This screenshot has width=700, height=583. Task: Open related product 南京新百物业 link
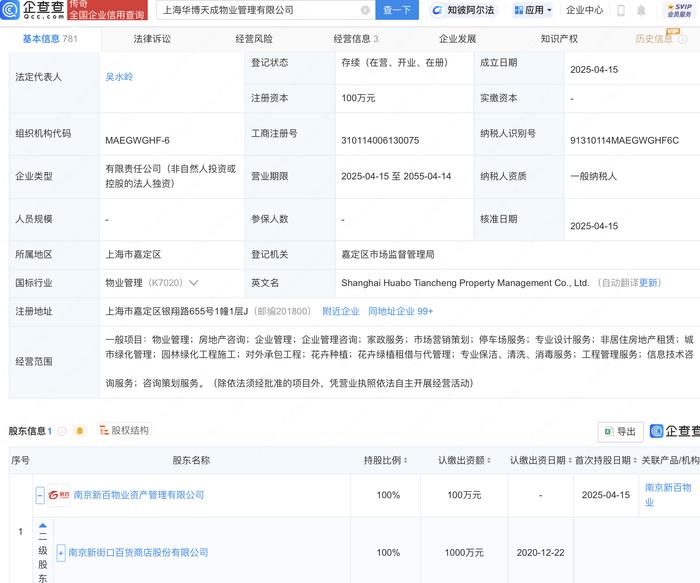point(668,495)
